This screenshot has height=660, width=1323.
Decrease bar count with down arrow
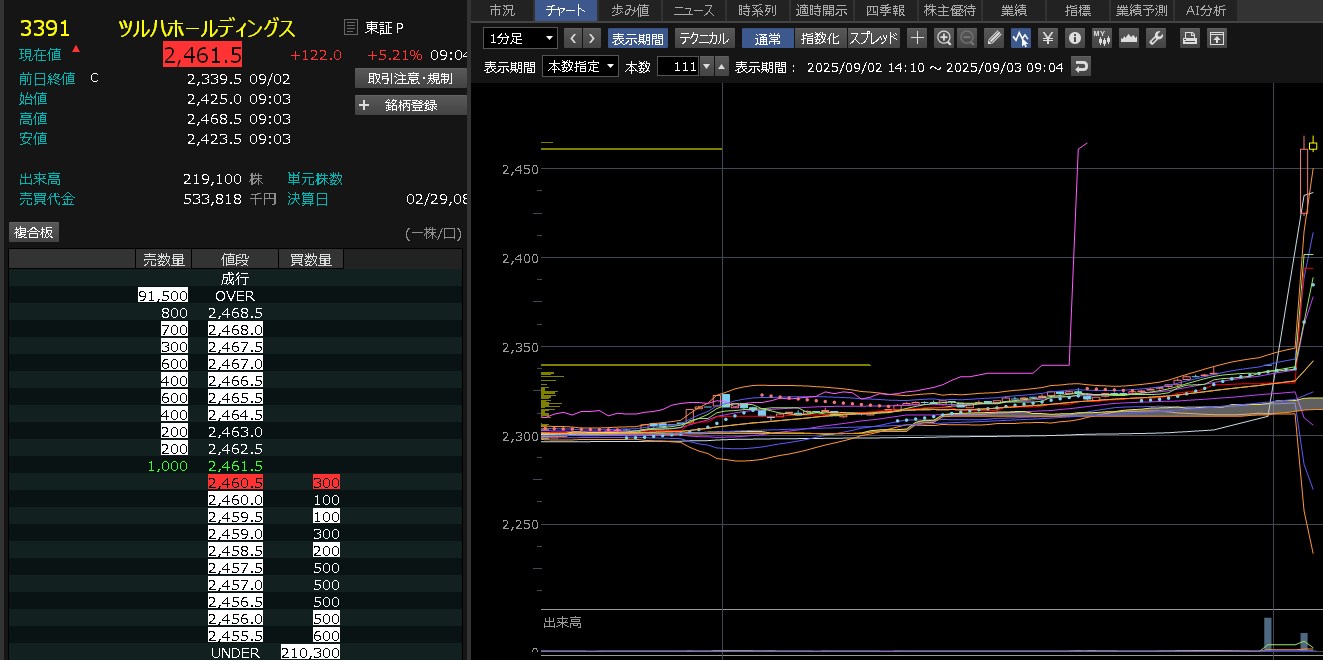(707, 66)
